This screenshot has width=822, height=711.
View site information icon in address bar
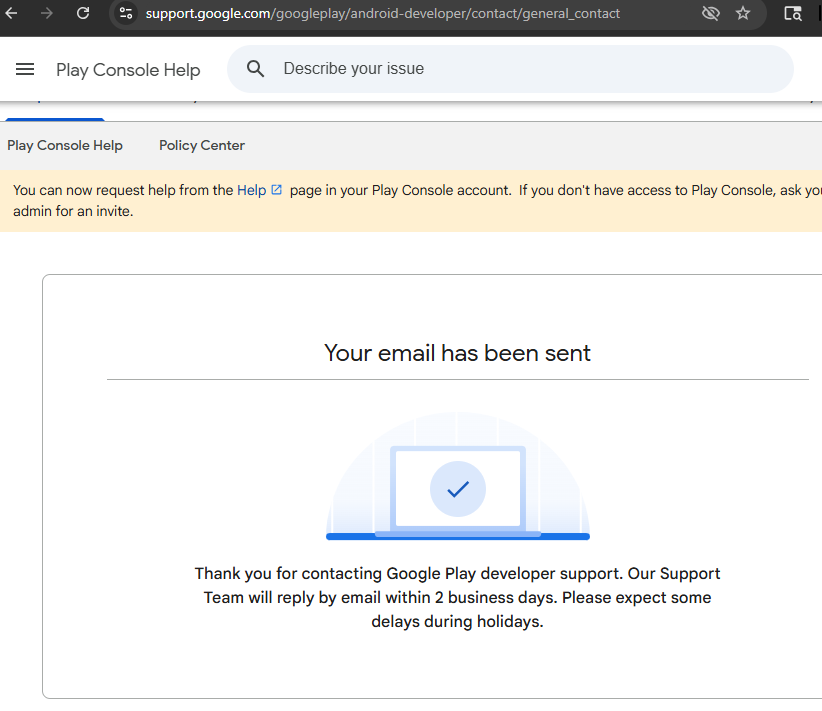point(125,13)
